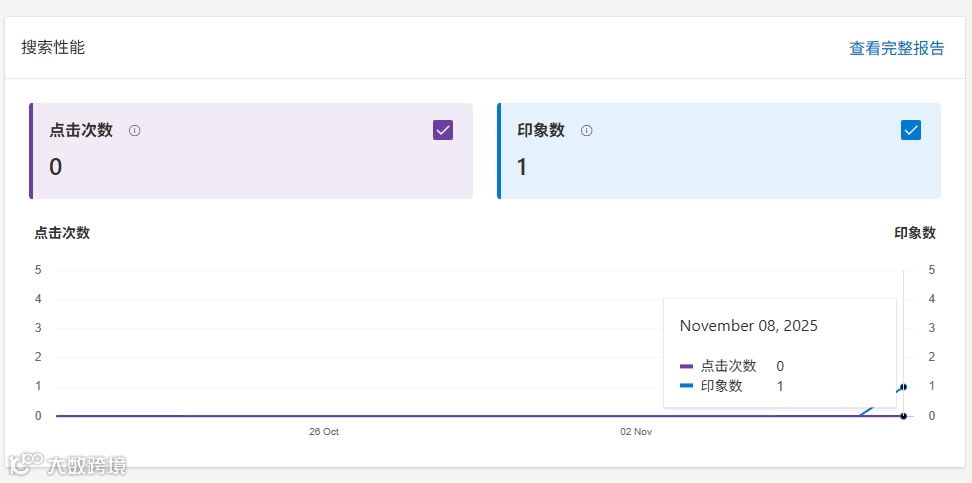Click the 02 Nov date label on axis
This screenshot has width=972, height=483.
636,432
